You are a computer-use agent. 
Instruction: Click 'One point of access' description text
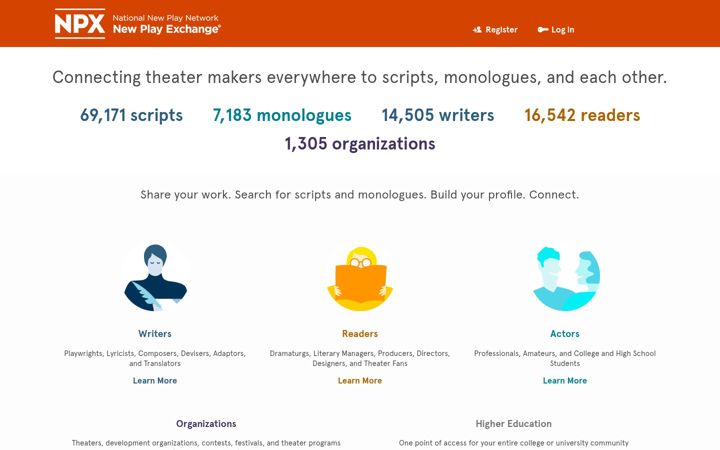tap(514, 443)
